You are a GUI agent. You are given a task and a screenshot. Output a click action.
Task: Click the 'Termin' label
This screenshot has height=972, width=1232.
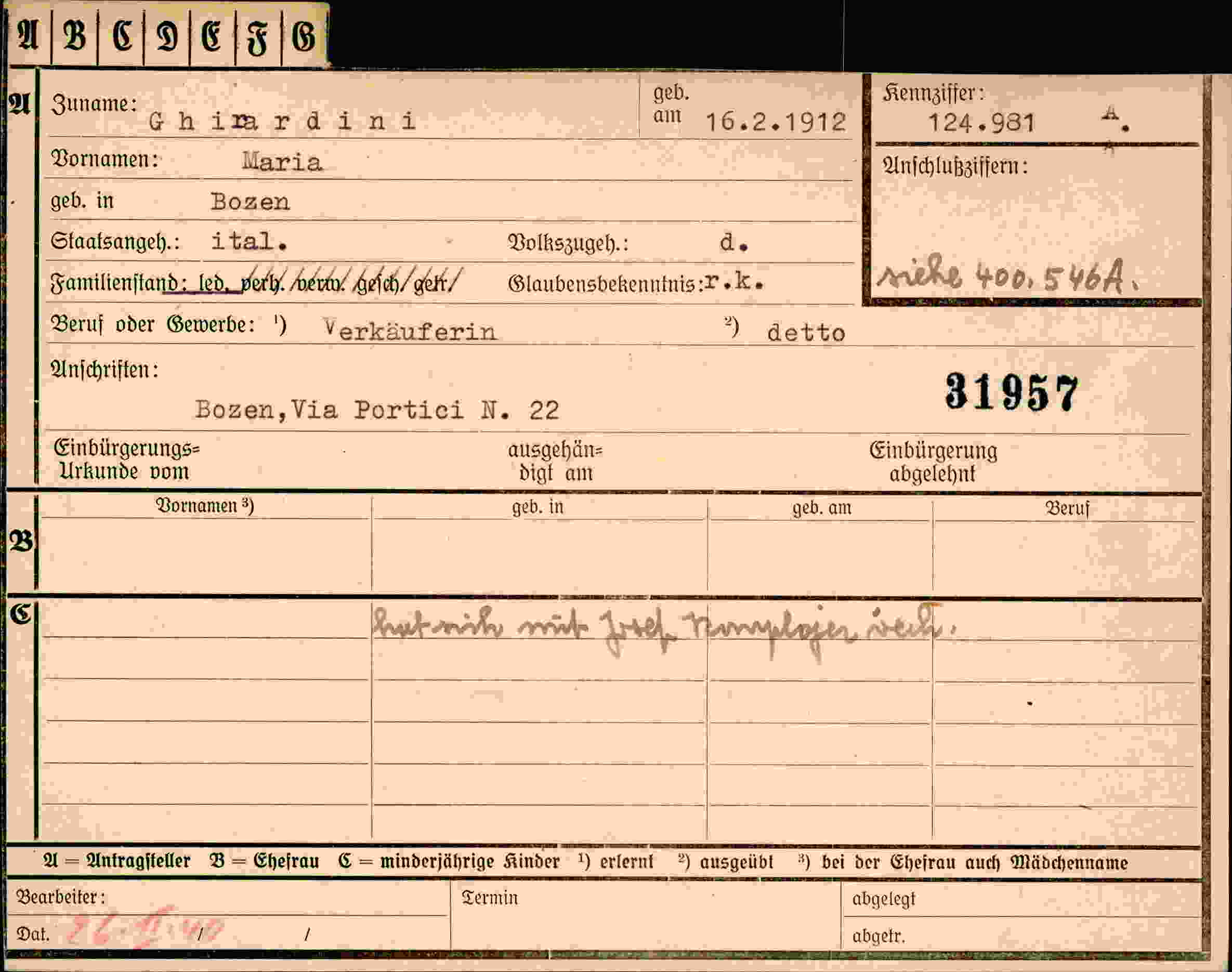point(490,898)
